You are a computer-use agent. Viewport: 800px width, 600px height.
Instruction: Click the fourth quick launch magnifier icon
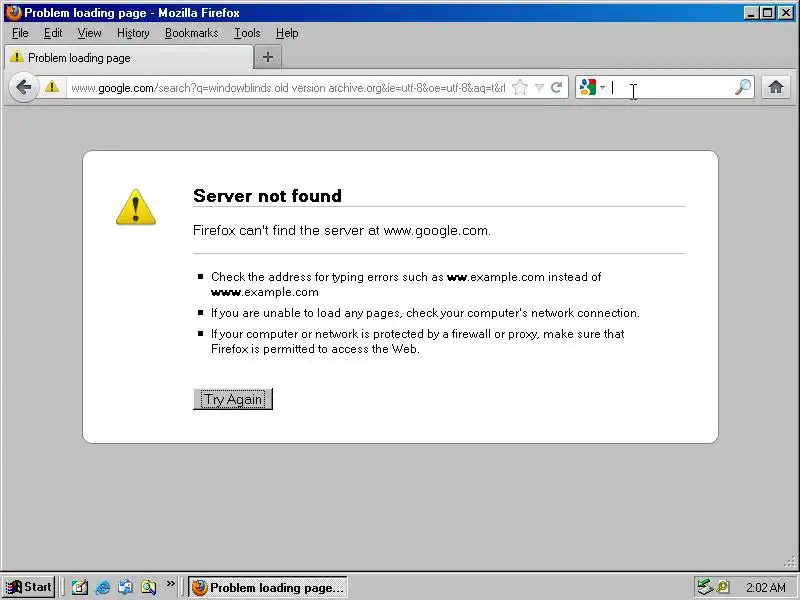tap(148, 587)
